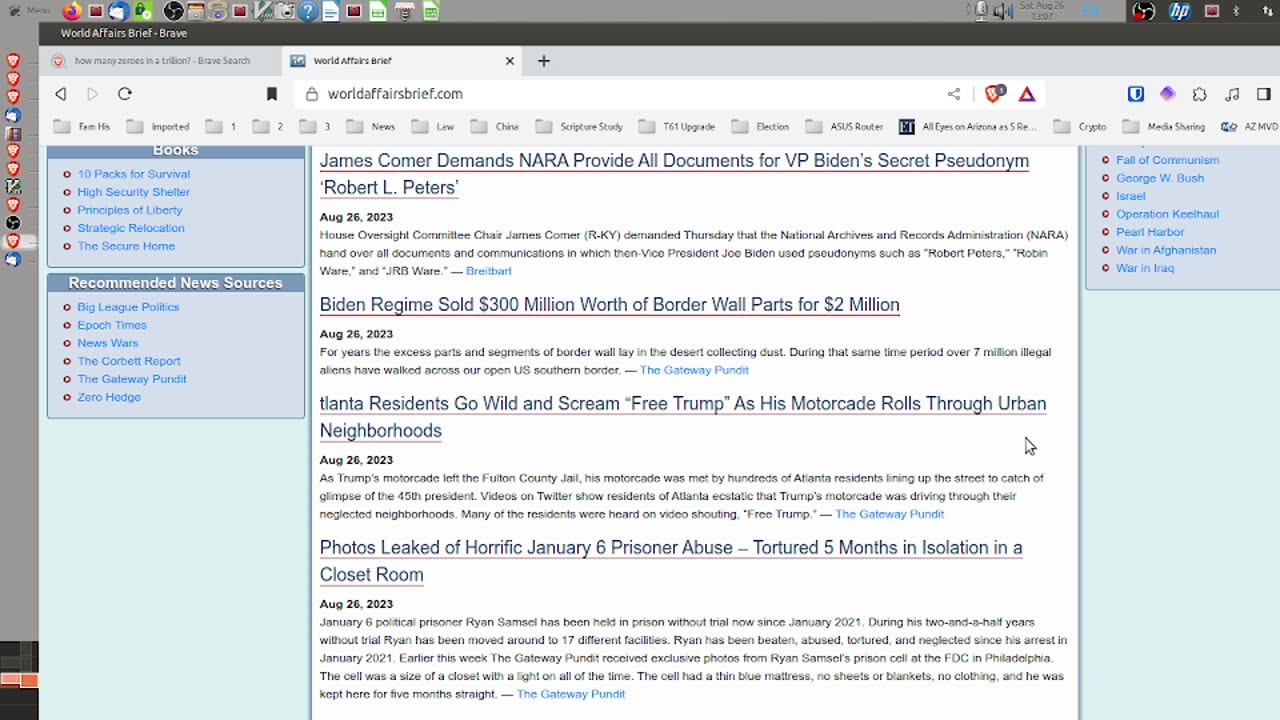Open the News bookmarks folder
The width and height of the screenshot is (1280, 720).
(x=370, y=127)
